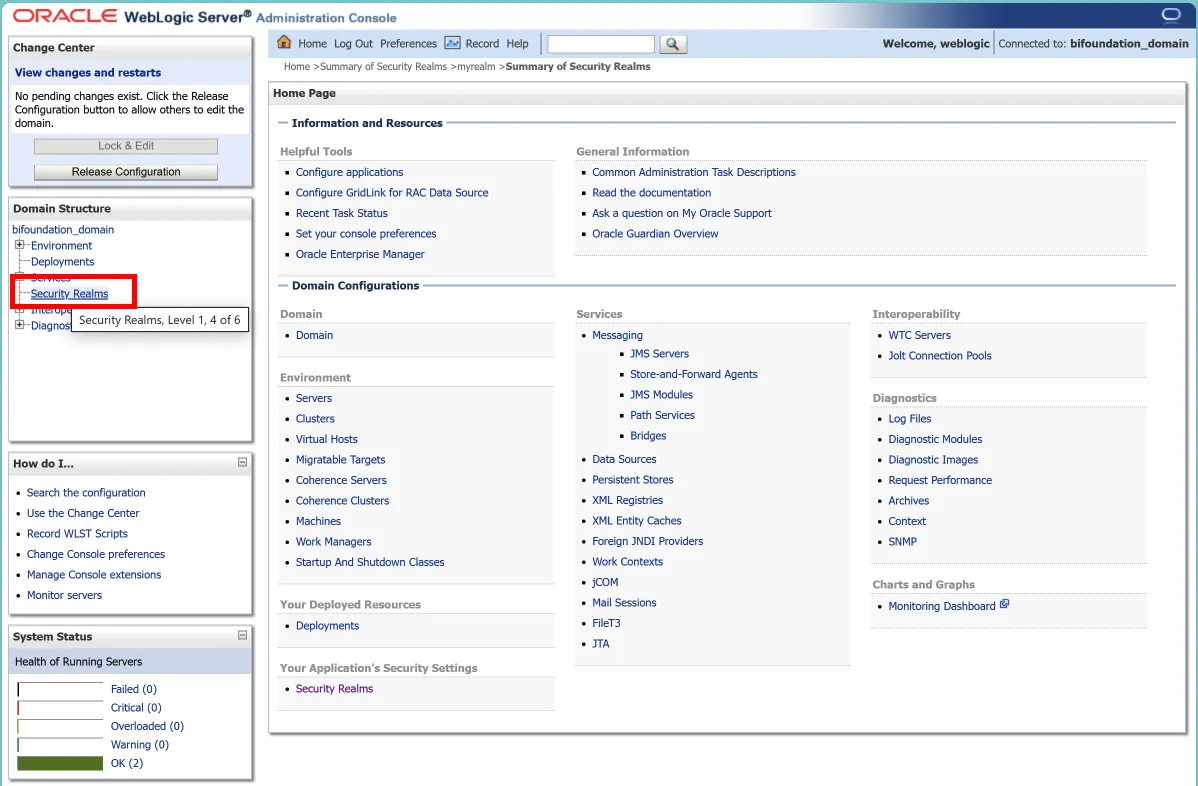Open the JMS Modules link
Screen dimensions: 1198x786
(x=661, y=395)
